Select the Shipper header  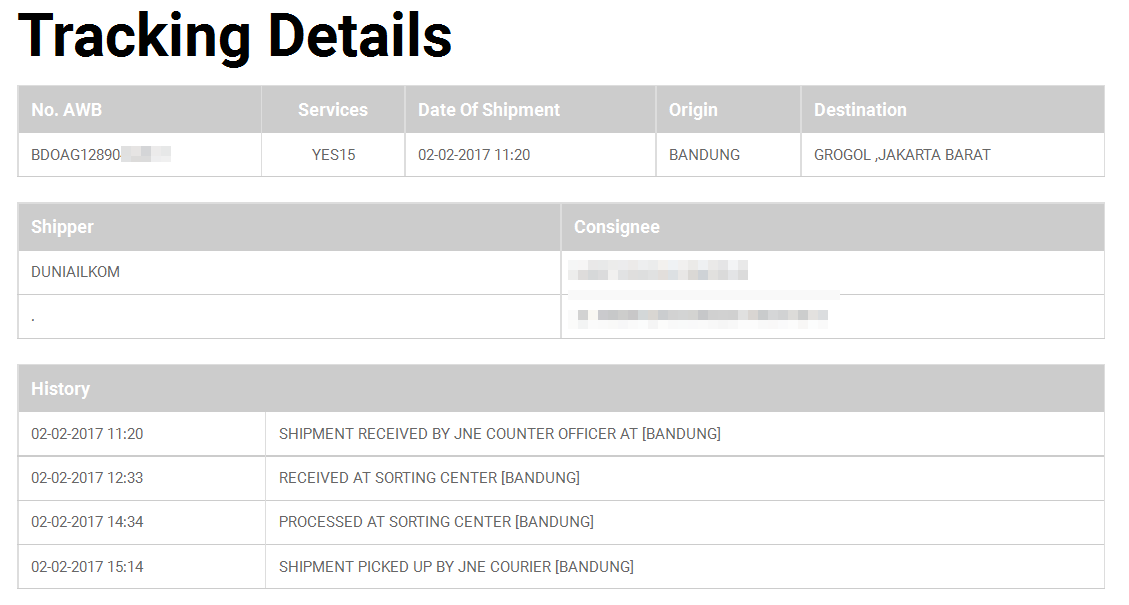[62, 227]
